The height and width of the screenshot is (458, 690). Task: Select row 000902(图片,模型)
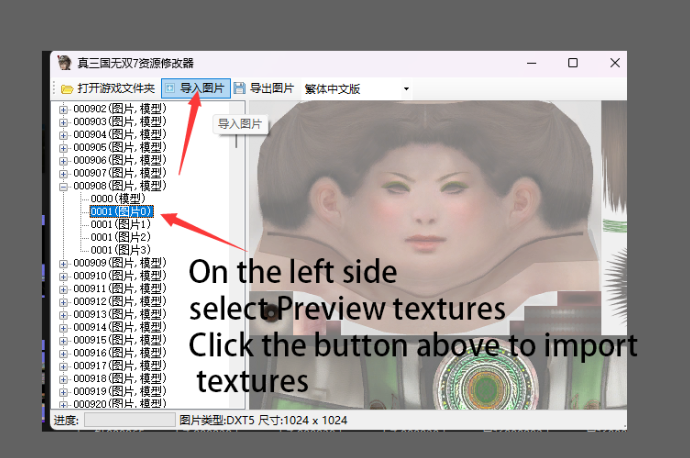120,109
